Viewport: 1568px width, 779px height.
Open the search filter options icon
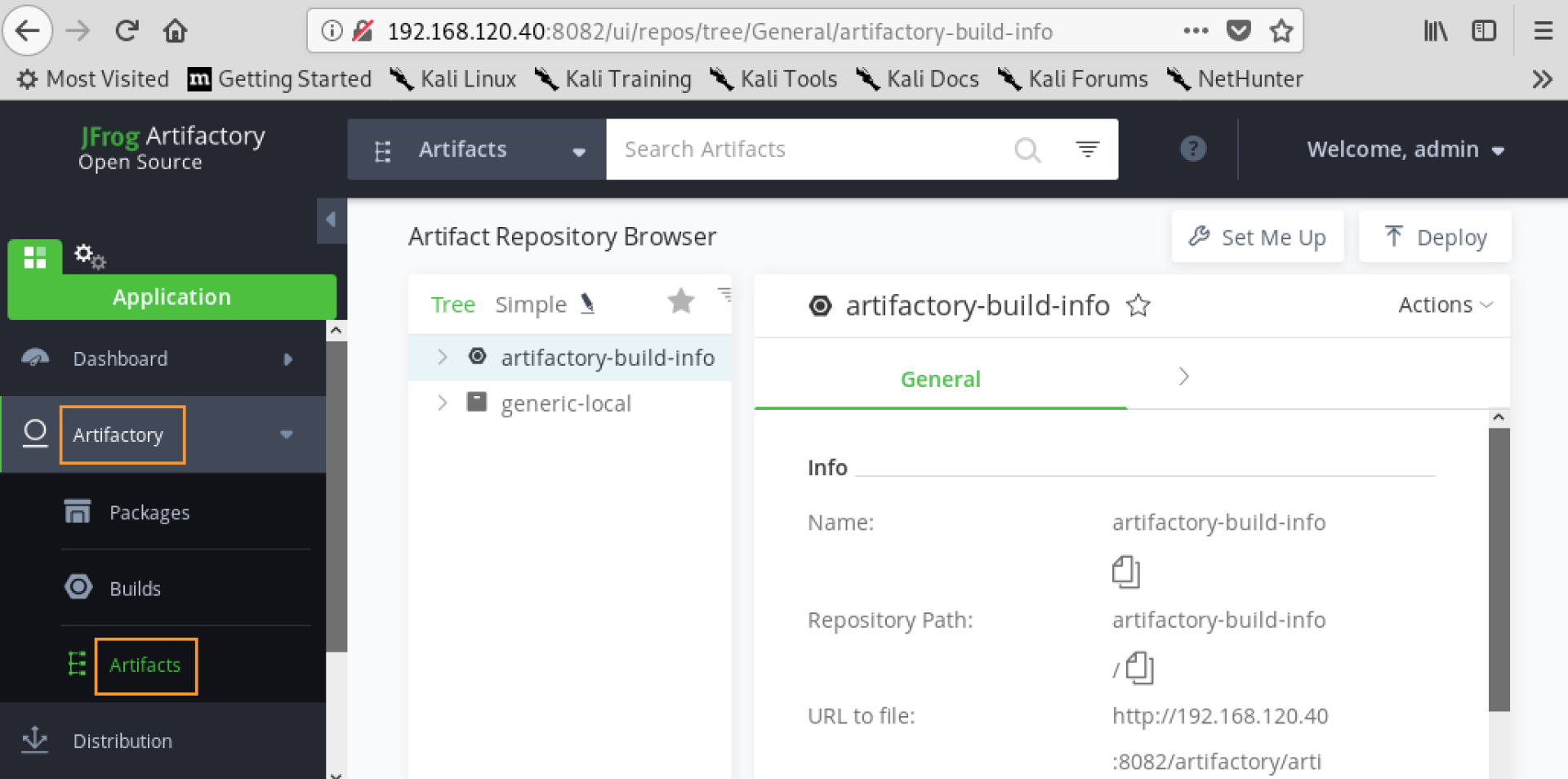1087,149
